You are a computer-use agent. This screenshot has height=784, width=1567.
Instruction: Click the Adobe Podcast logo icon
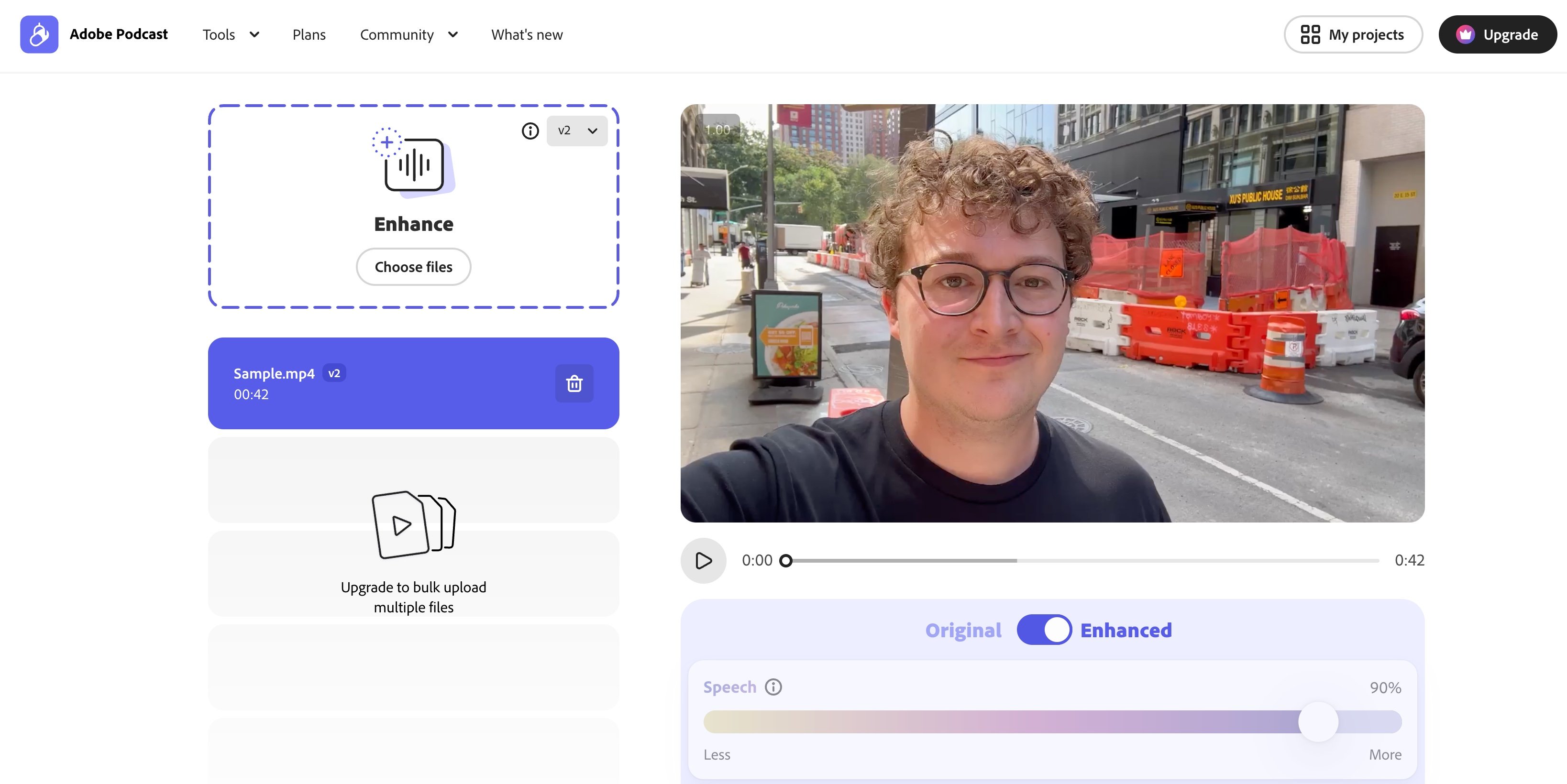pyautogui.click(x=39, y=34)
